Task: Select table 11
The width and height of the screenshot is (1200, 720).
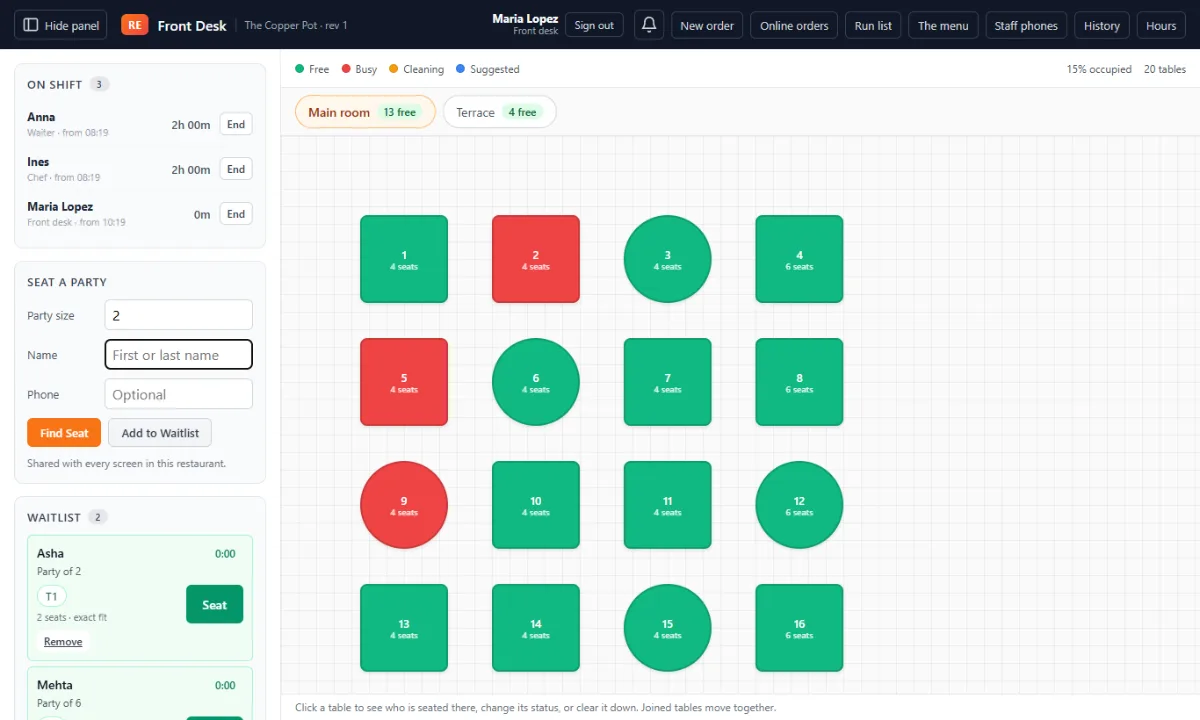Action: point(668,505)
